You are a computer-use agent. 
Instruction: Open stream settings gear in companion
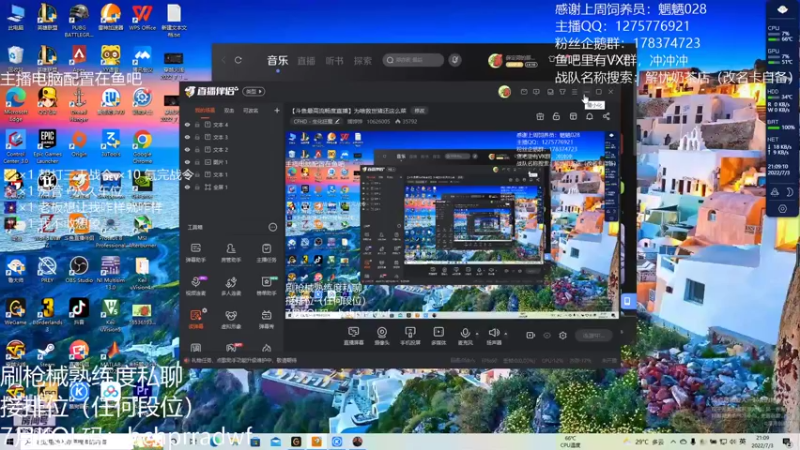(x=563, y=335)
